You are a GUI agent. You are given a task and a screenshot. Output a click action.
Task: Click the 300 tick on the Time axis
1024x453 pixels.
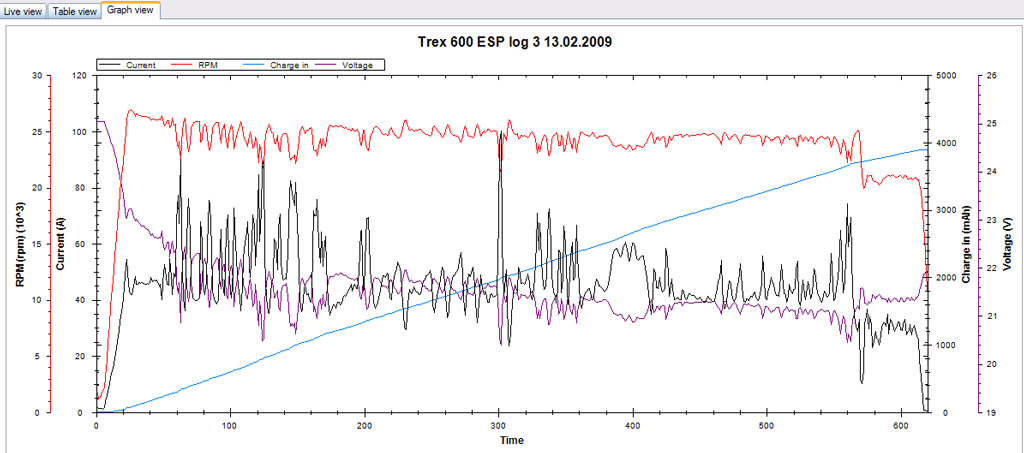[x=499, y=424]
